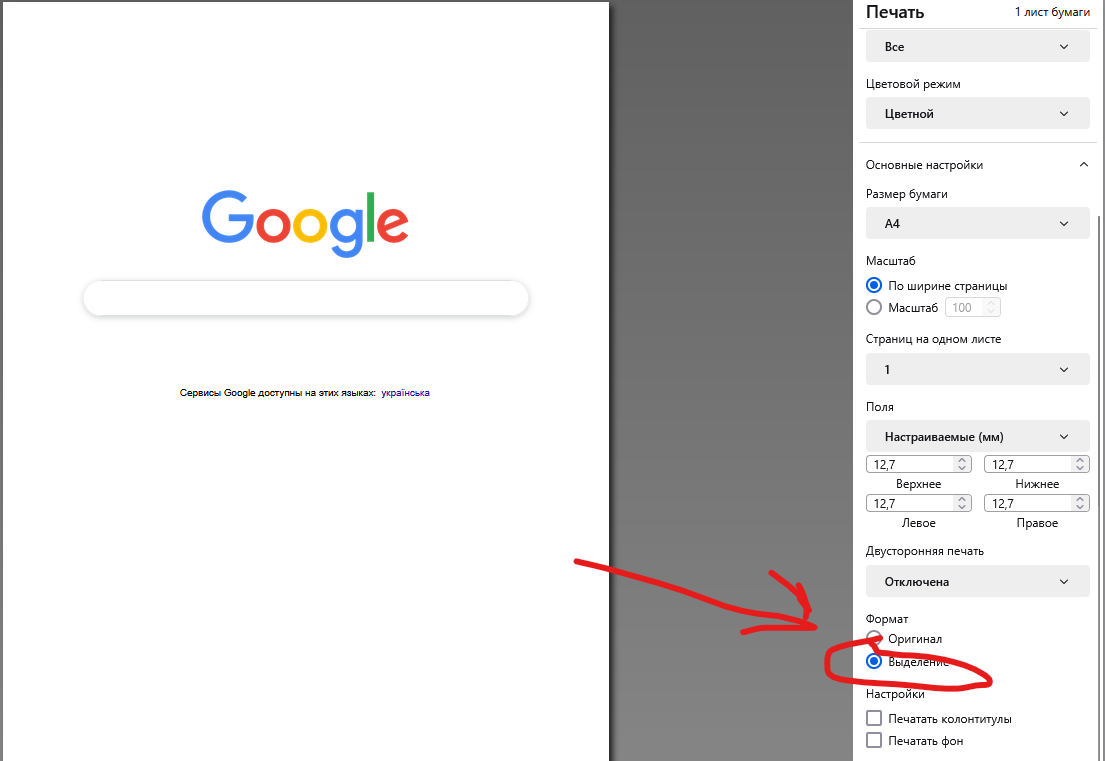Select the 'Выделение' format radio button
The width and height of the screenshot is (1105, 761).
[874, 662]
